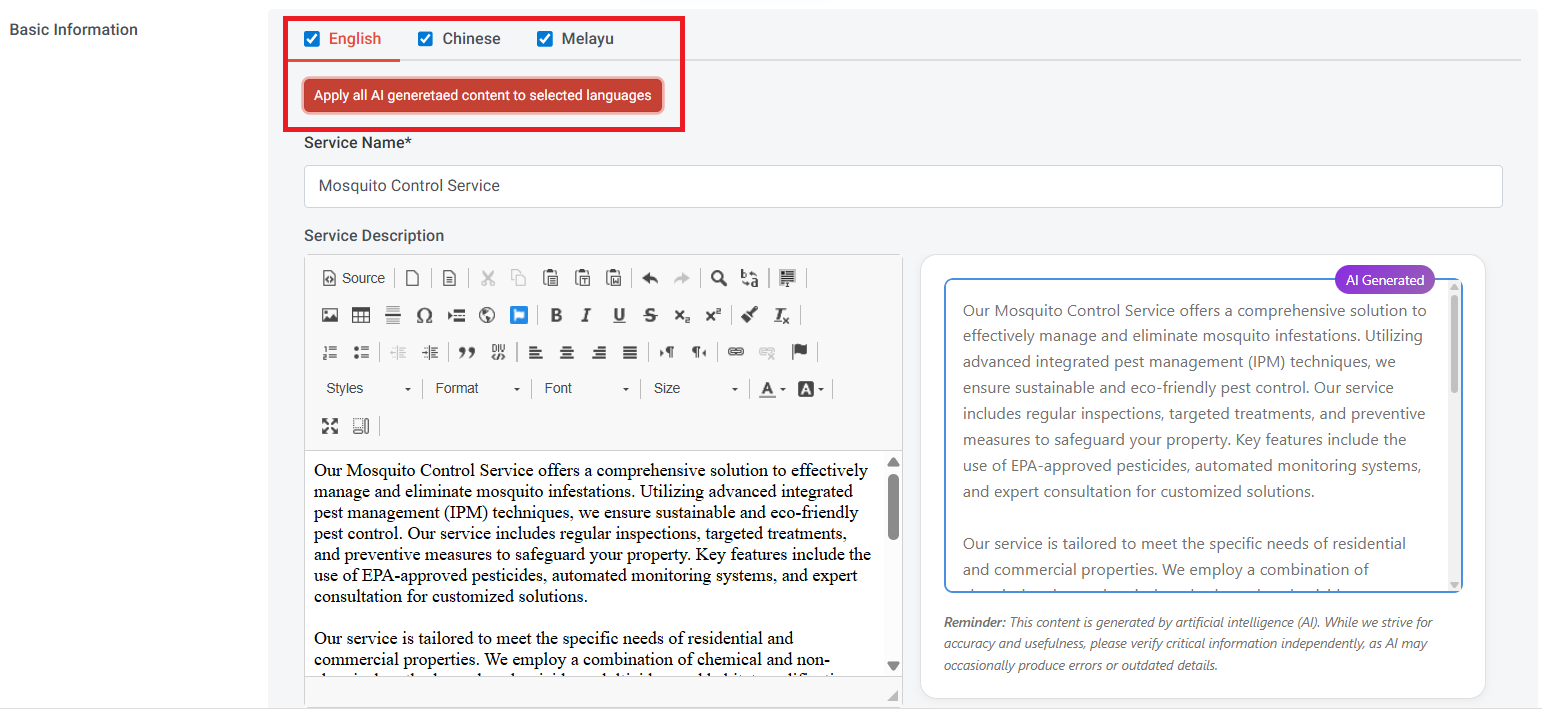
Task: Uncheck the Chinese language checkbox
Action: pos(424,38)
